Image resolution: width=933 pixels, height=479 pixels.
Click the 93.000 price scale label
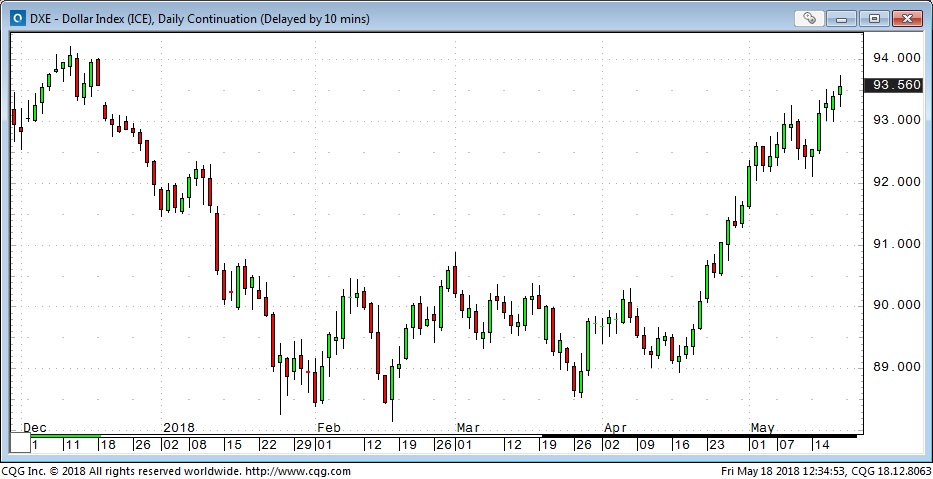click(x=896, y=120)
